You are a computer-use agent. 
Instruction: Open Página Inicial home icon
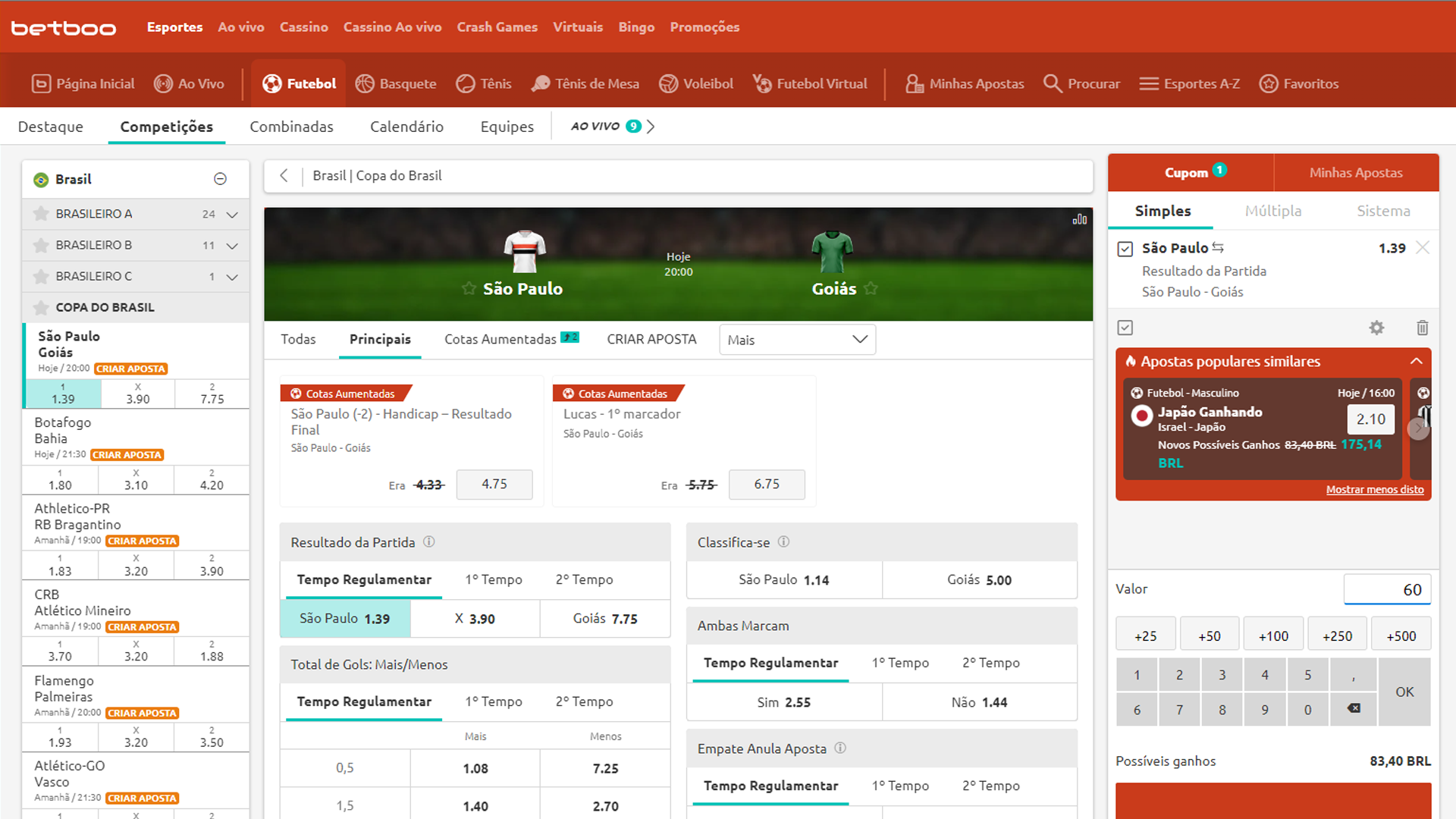(x=41, y=83)
